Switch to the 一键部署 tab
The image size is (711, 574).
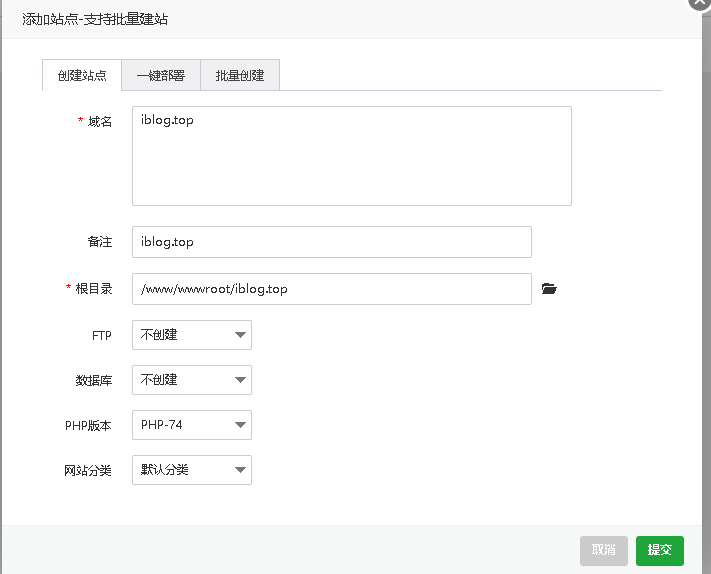click(161, 76)
